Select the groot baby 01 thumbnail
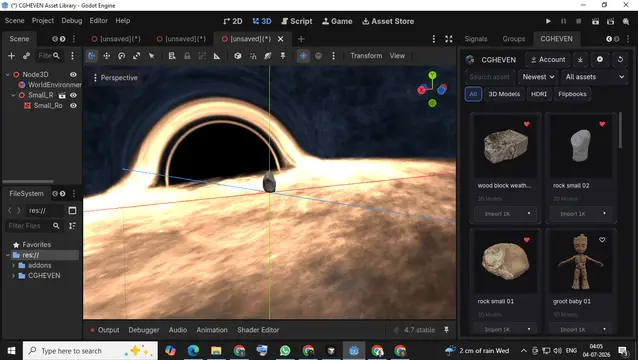 click(581, 261)
